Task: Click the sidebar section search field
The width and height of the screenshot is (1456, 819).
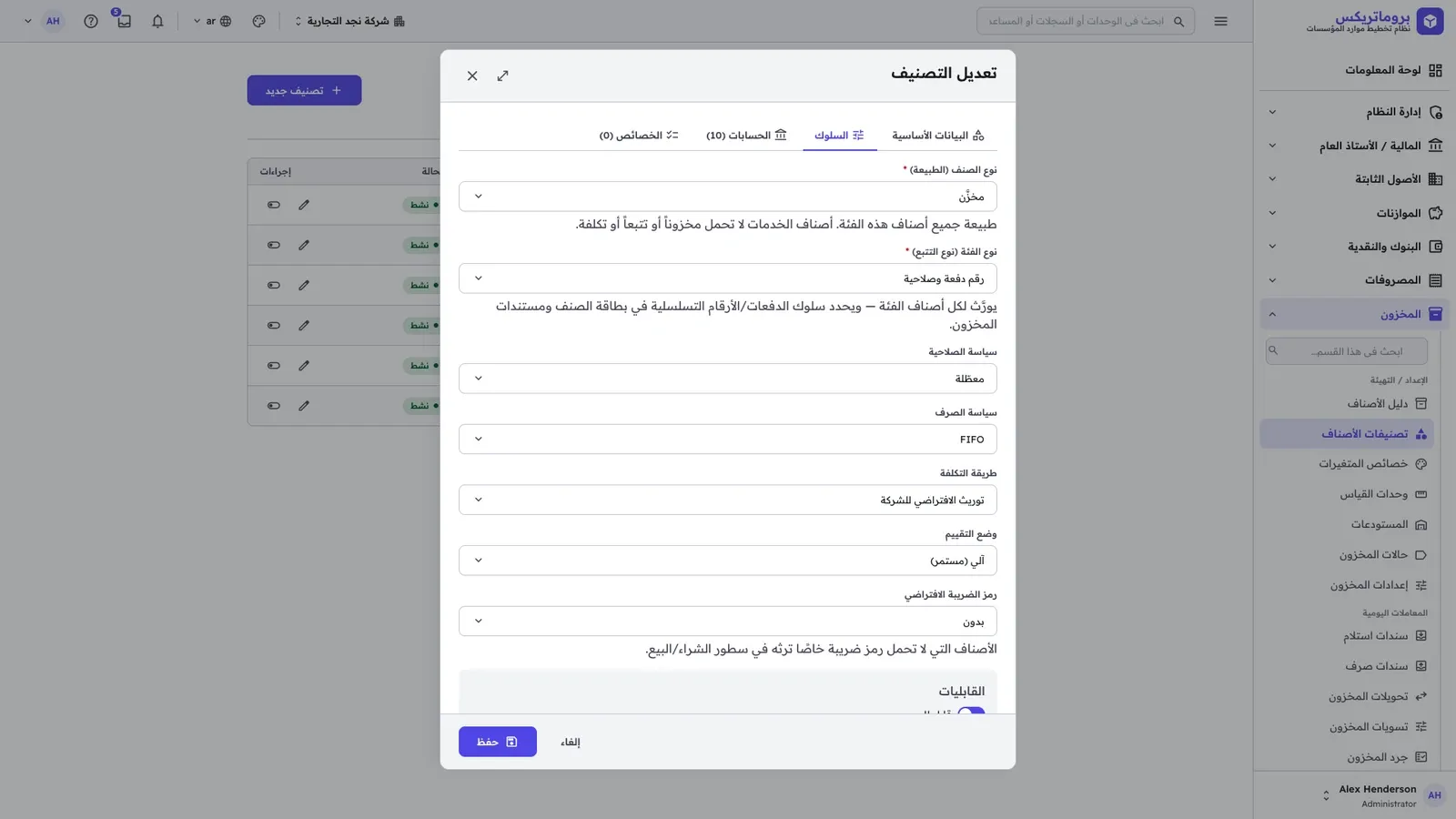Action: pyautogui.click(x=1347, y=351)
